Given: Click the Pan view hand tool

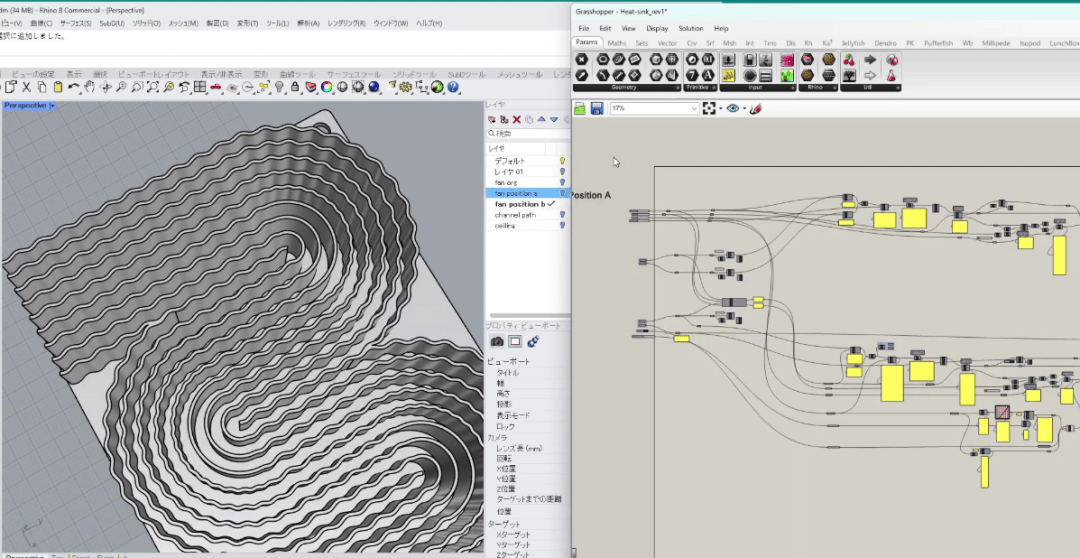Looking at the screenshot, I should pos(89,88).
